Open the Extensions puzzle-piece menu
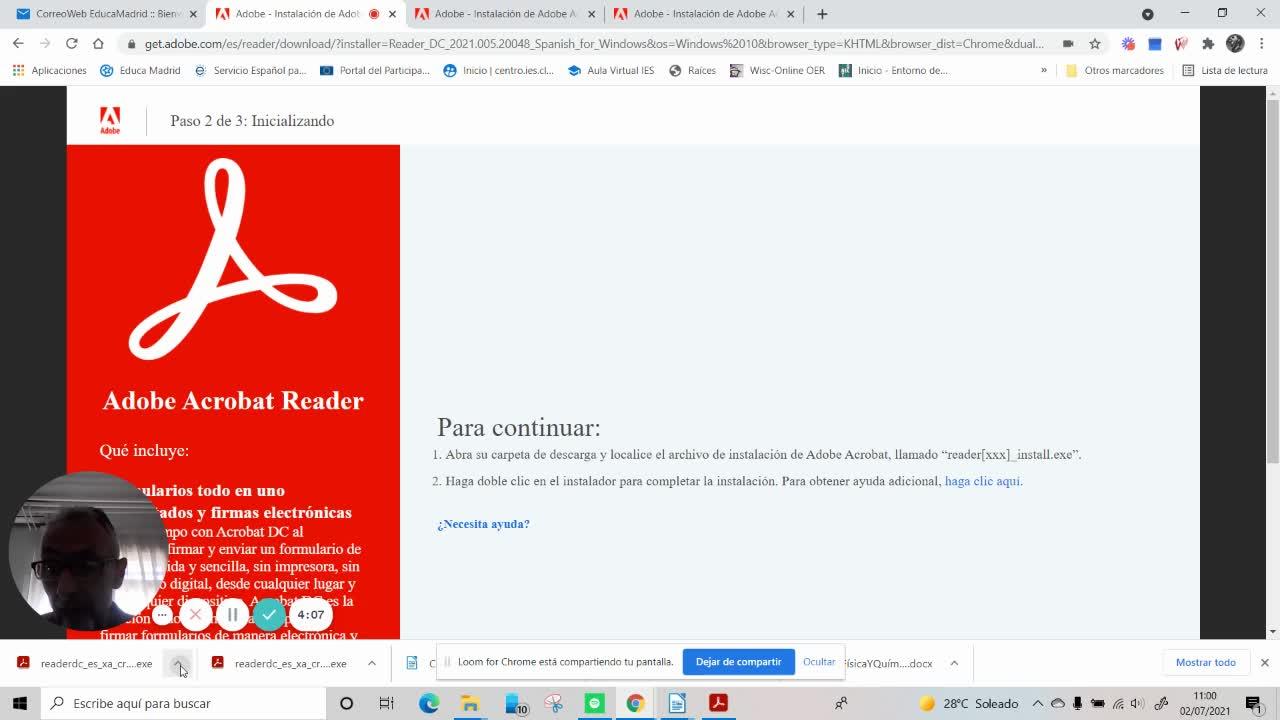Image resolution: width=1280 pixels, height=720 pixels. click(1208, 44)
